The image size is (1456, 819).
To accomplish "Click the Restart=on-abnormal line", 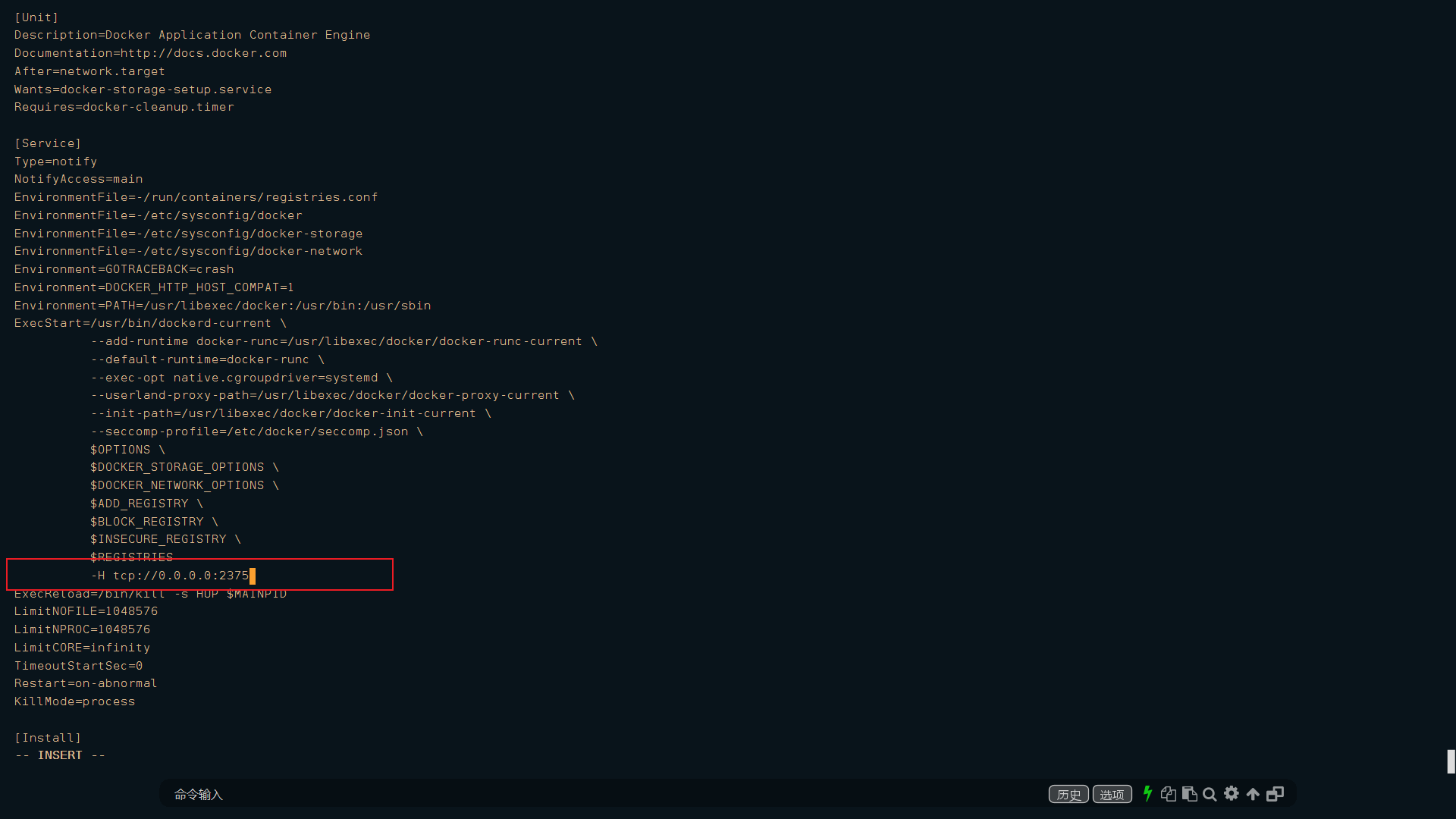I will click(86, 683).
